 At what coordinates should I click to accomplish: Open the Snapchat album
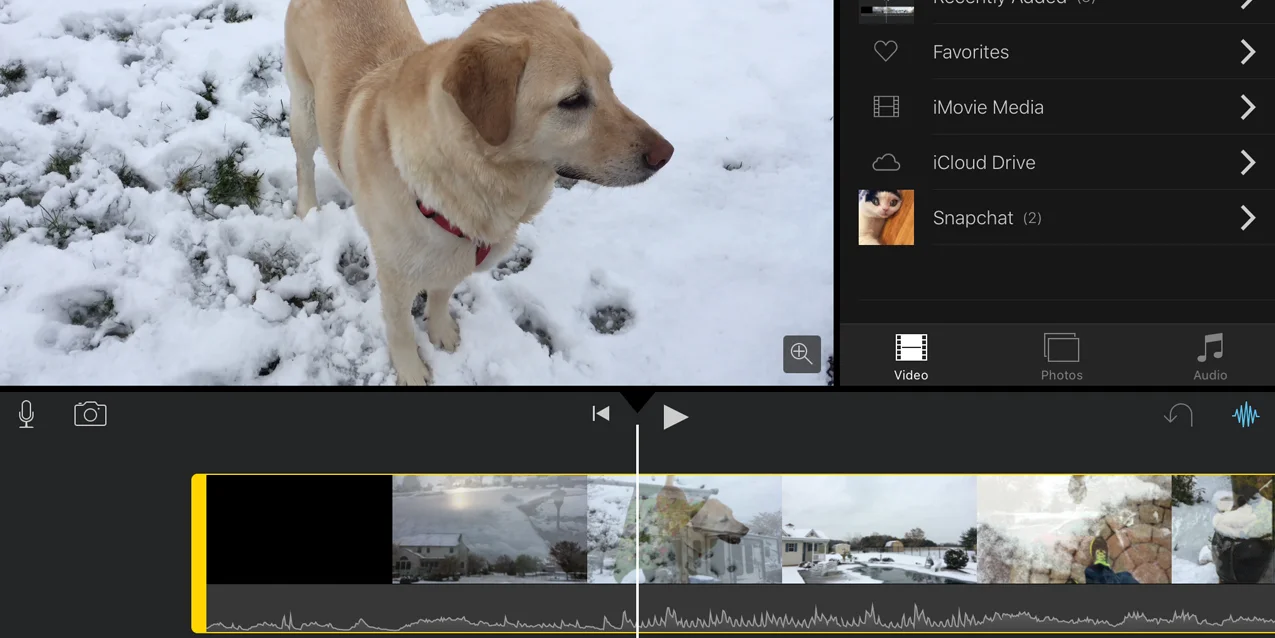(x=1059, y=218)
